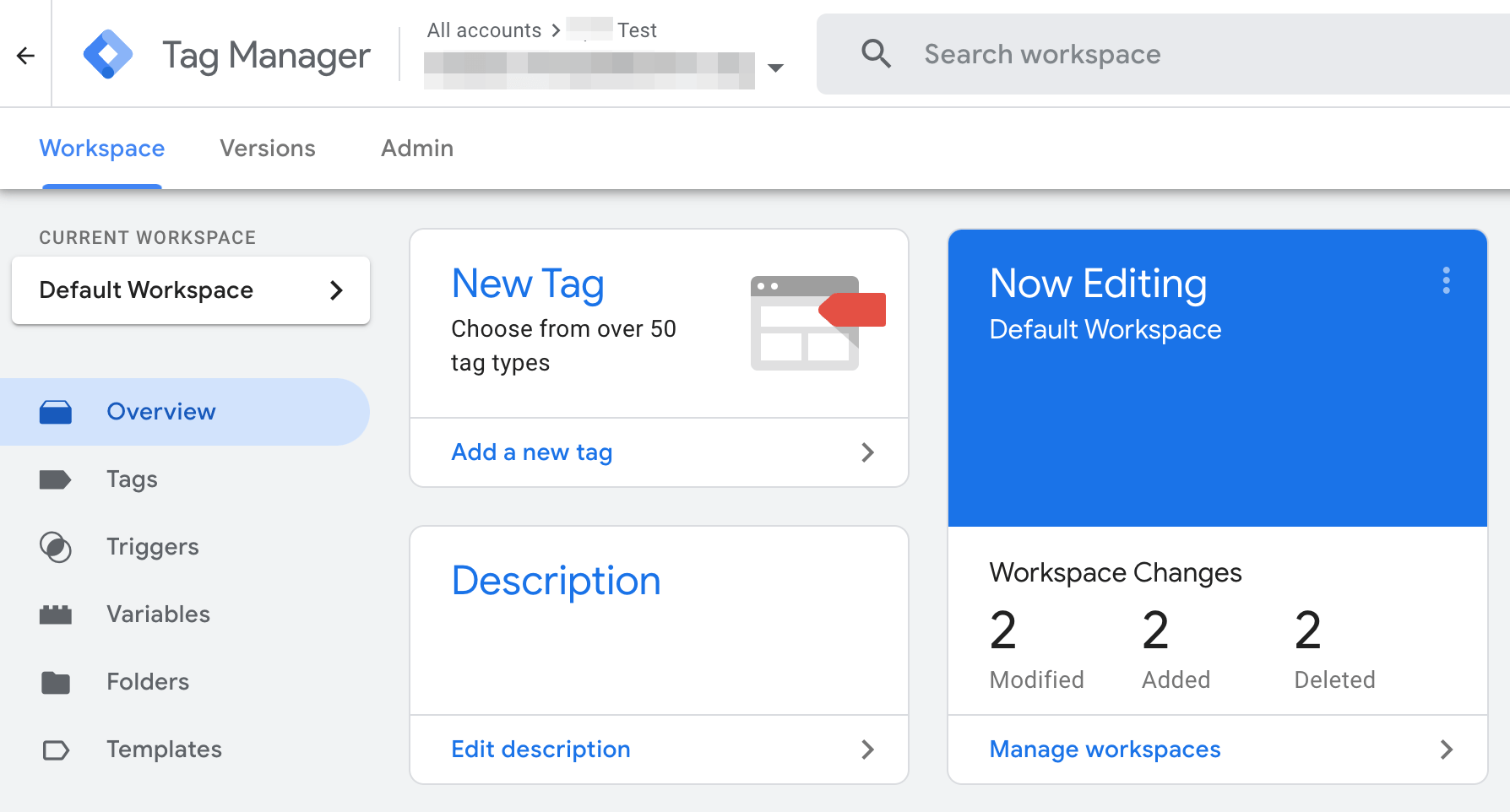The width and height of the screenshot is (1510, 812).
Task: Click the Edit description link
Action: tap(540, 750)
